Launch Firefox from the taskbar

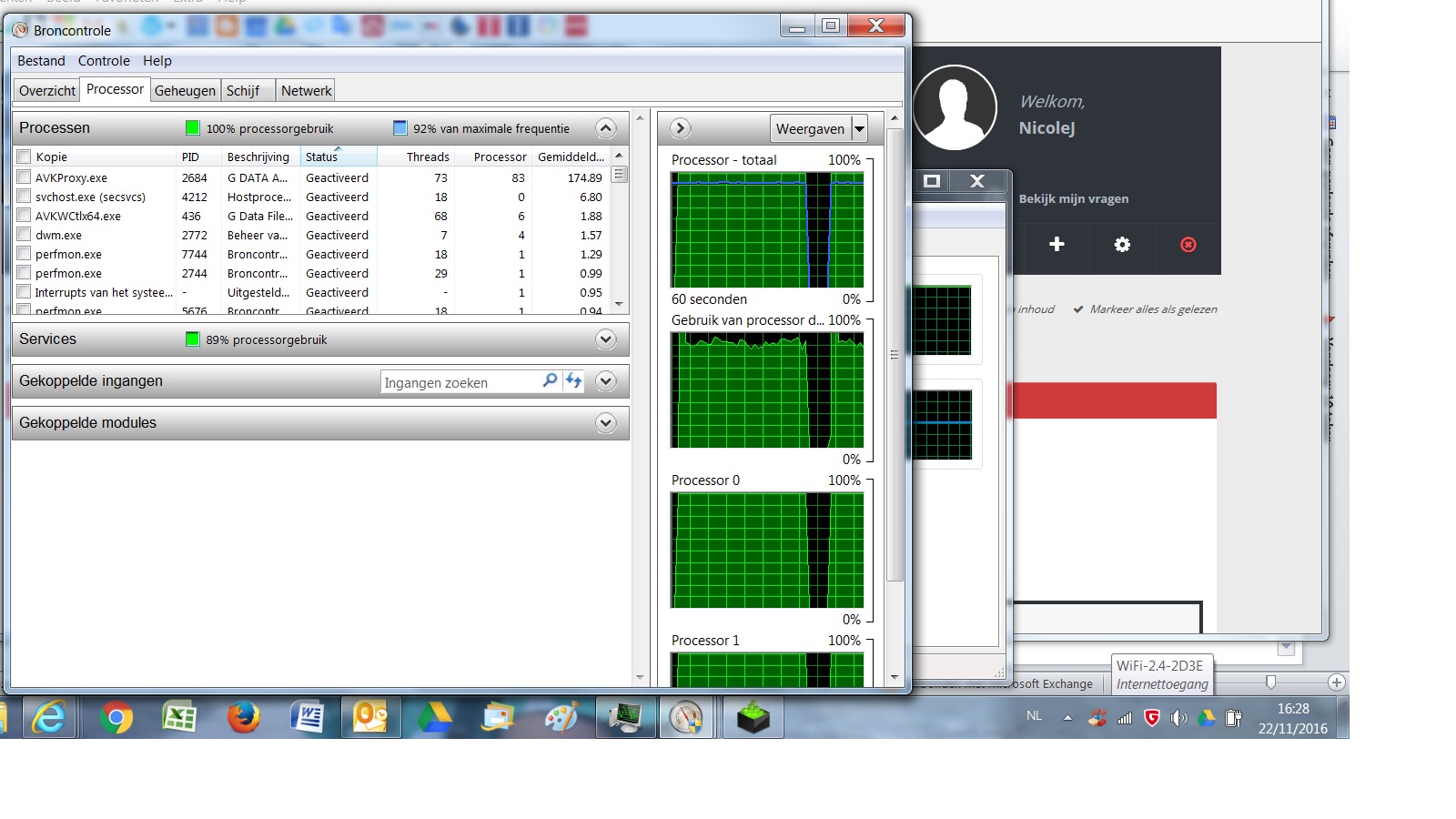[x=243, y=718]
